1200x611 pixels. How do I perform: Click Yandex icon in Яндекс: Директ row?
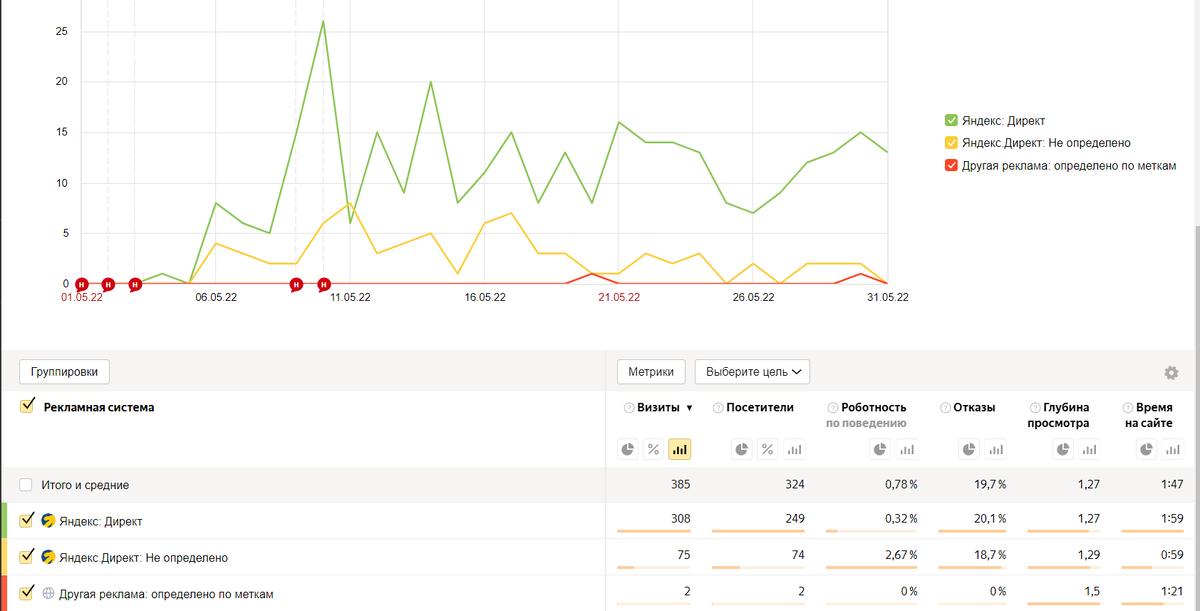(x=48, y=521)
